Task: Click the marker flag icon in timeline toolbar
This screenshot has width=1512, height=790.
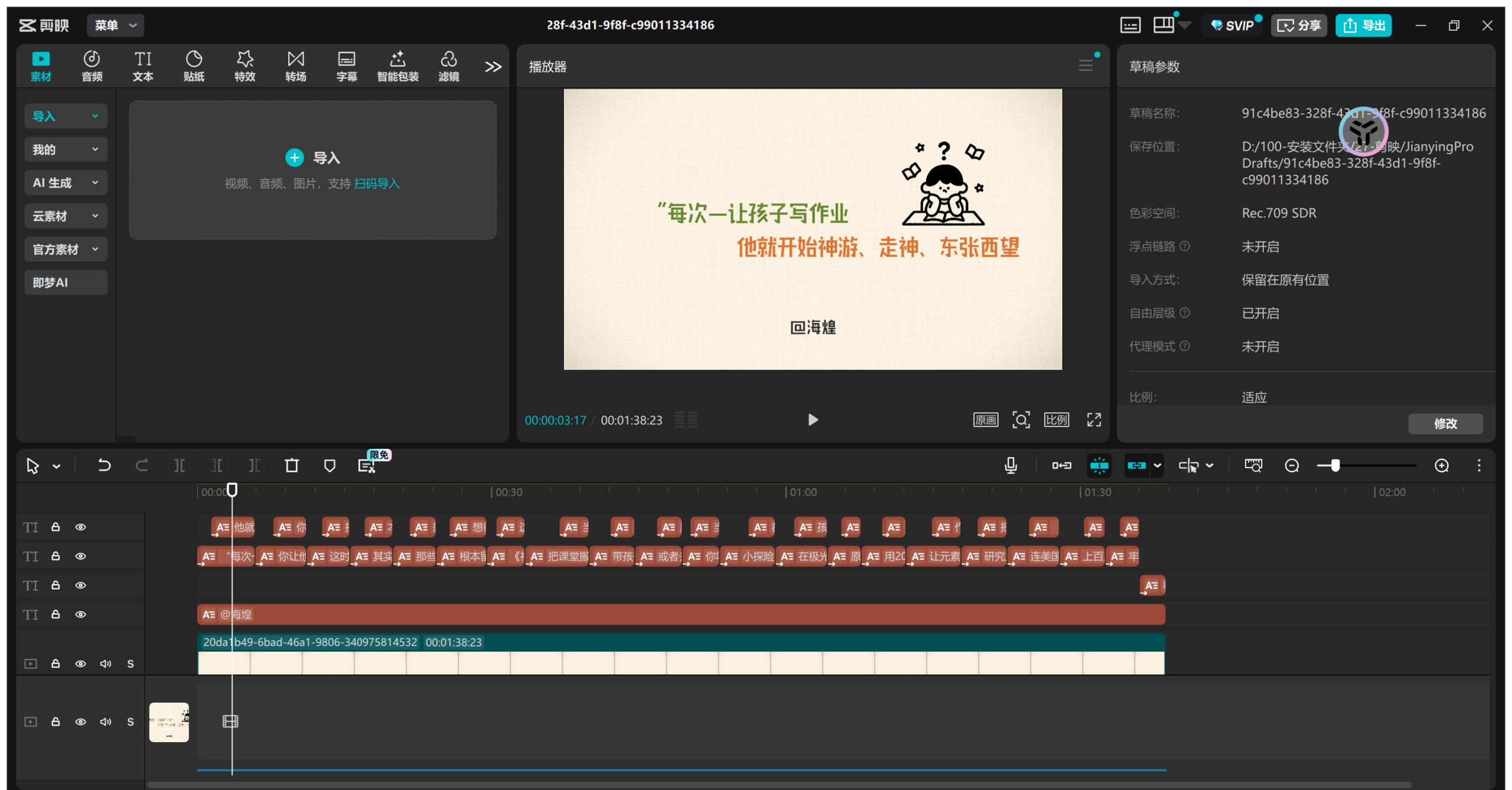Action: [330, 466]
